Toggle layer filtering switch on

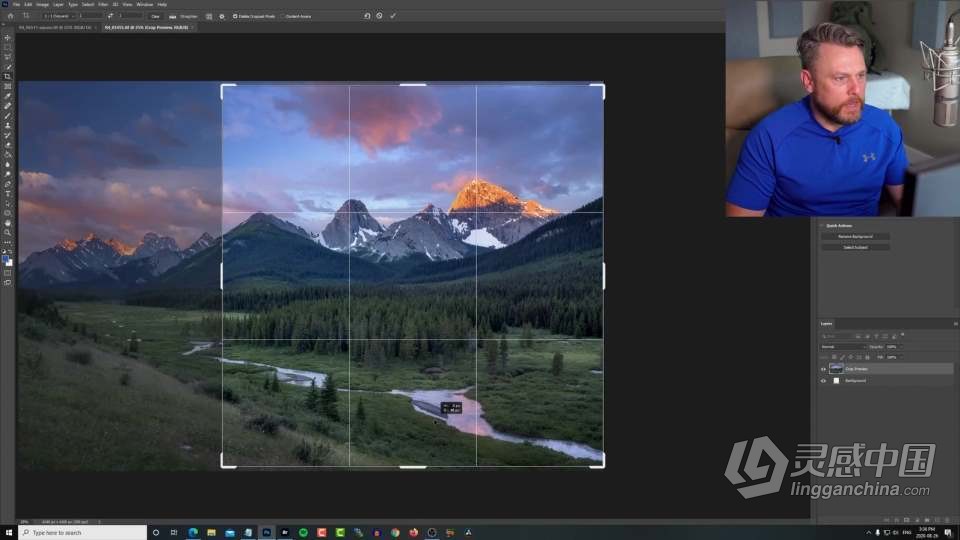point(902,335)
